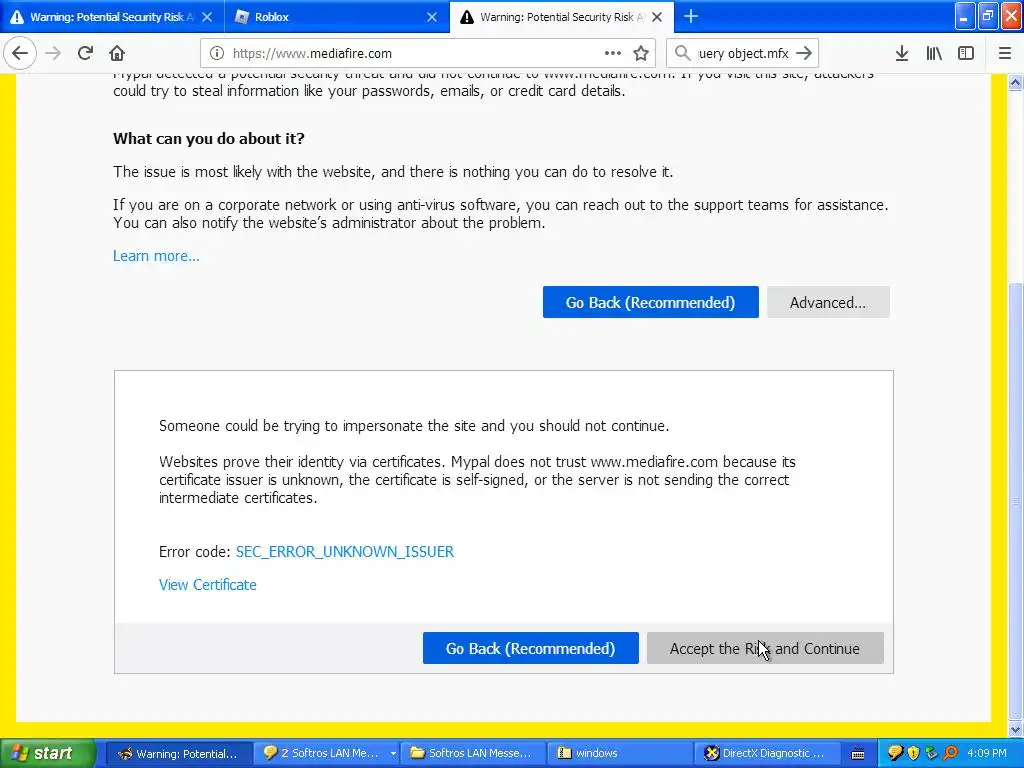Viewport: 1024px width, 768px height.
Task: Click the orange magnifier tray icon
Action: [x=950, y=754]
